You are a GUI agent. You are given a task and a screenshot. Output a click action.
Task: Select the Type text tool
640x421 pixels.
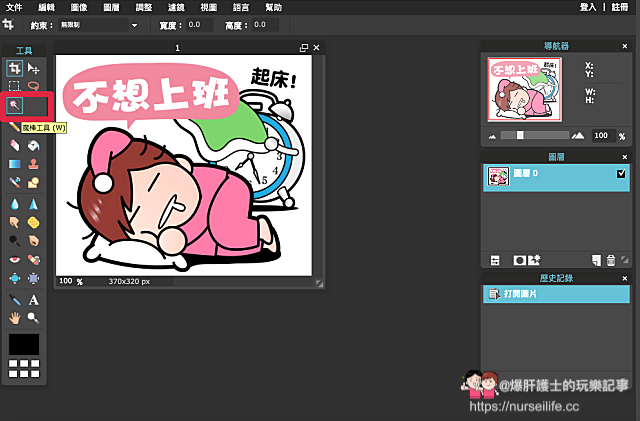33,300
